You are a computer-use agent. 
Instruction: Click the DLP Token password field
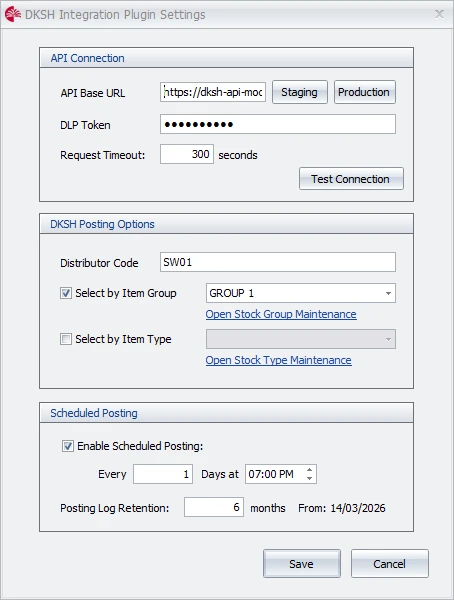(x=278, y=124)
